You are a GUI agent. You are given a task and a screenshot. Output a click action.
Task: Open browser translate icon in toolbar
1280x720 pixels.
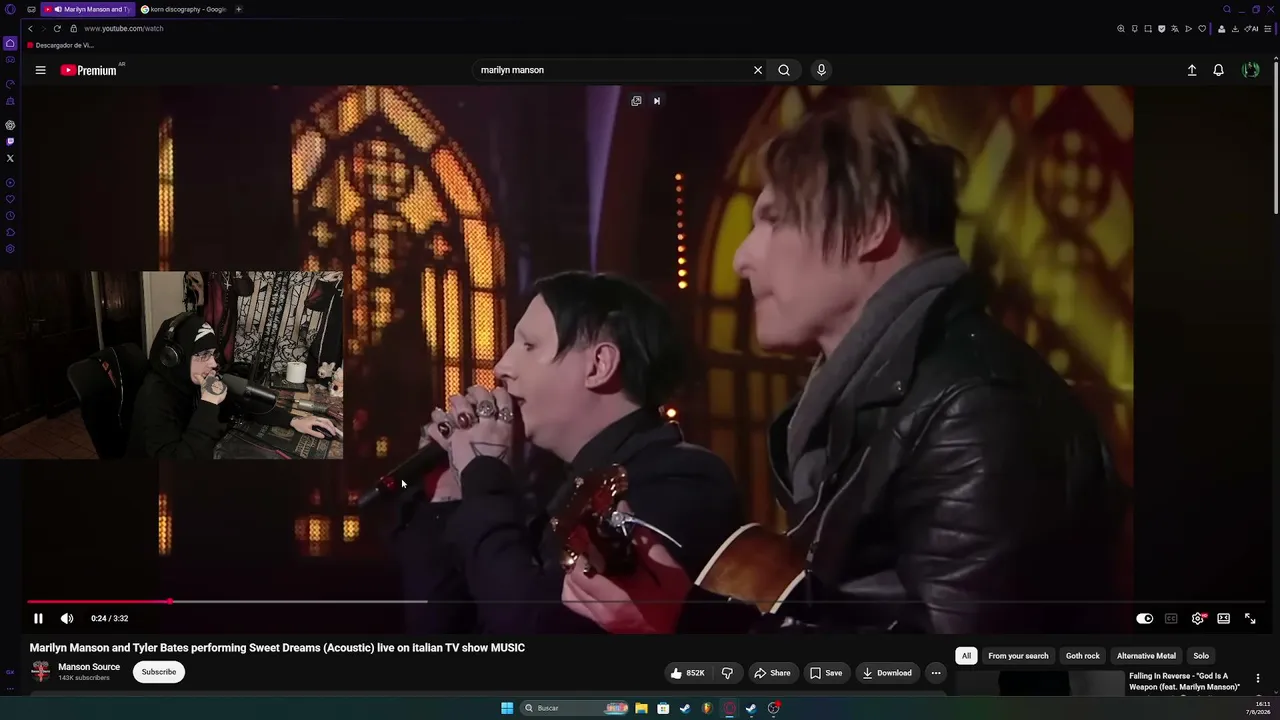(1175, 29)
